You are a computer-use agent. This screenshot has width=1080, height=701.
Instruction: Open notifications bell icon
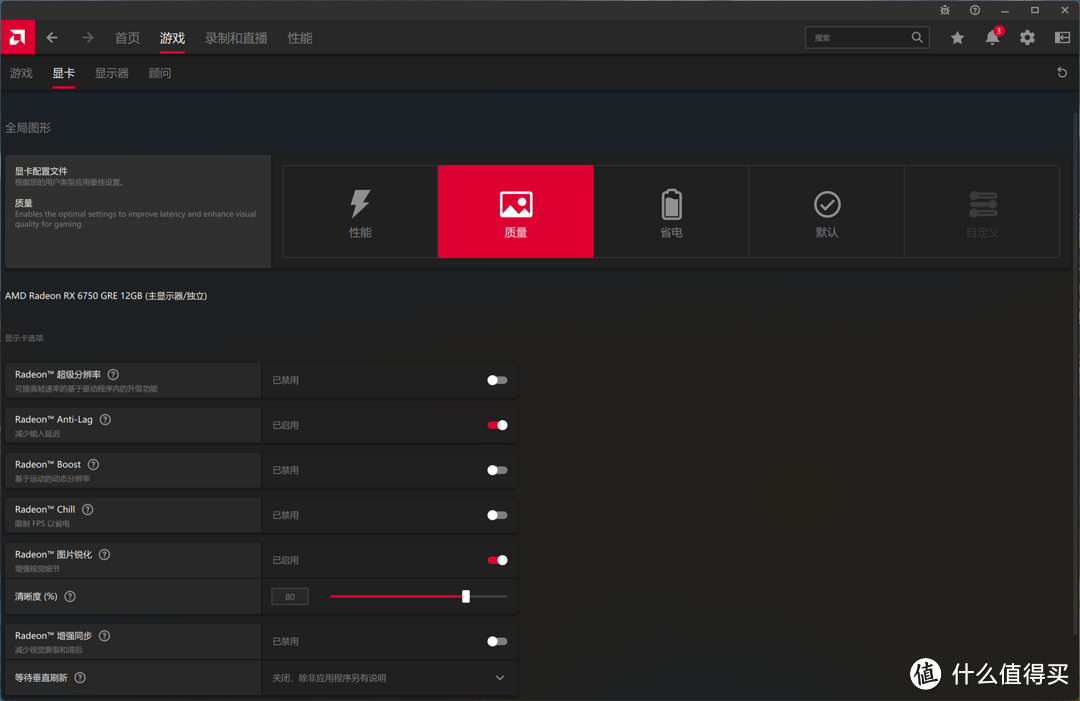click(993, 37)
